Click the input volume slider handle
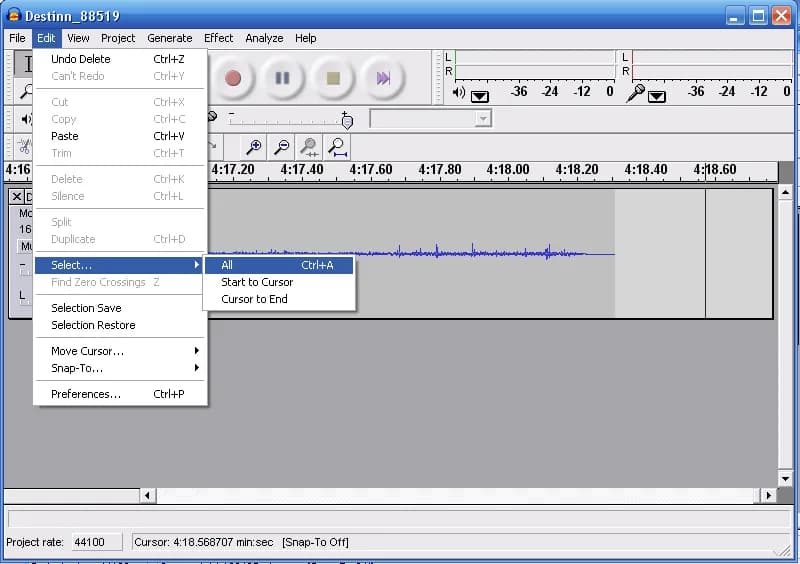This screenshot has width=800, height=564. click(x=347, y=121)
